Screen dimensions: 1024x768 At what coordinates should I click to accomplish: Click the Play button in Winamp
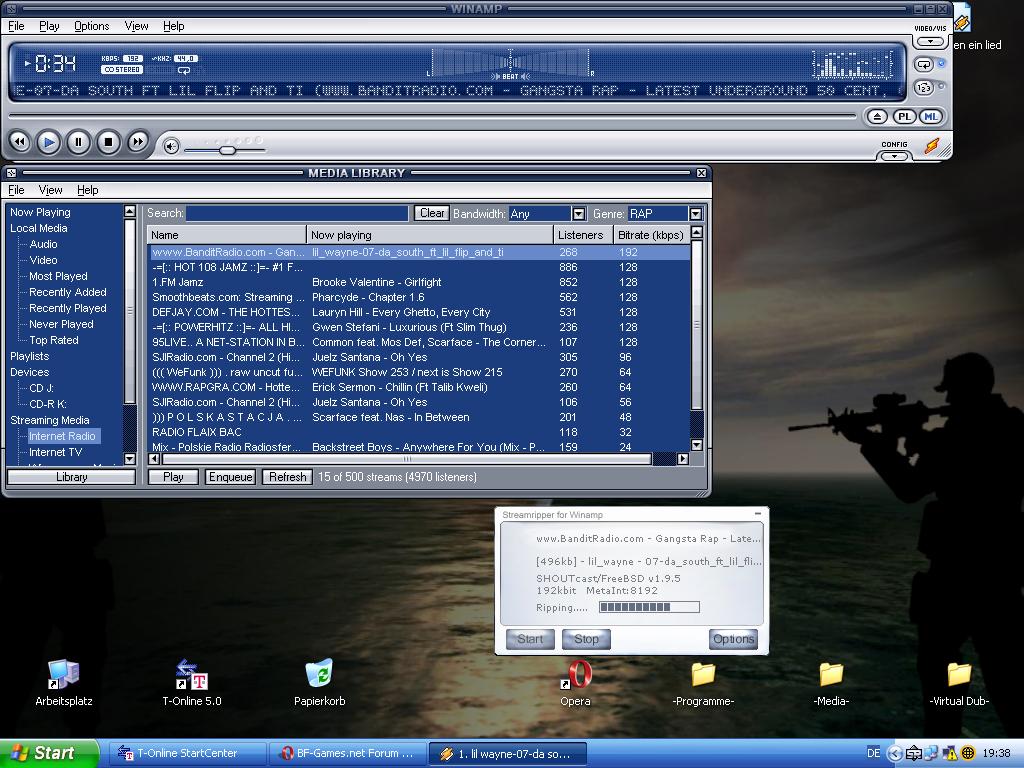click(x=49, y=142)
